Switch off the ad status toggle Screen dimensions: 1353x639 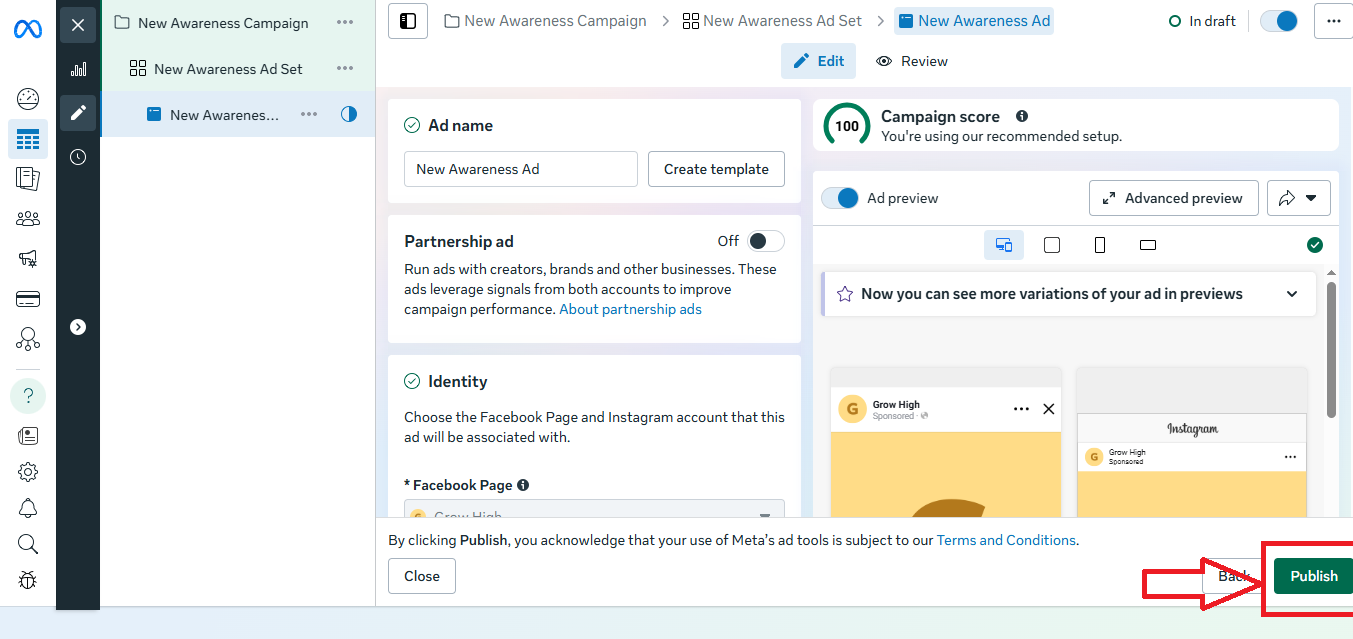tap(1278, 21)
